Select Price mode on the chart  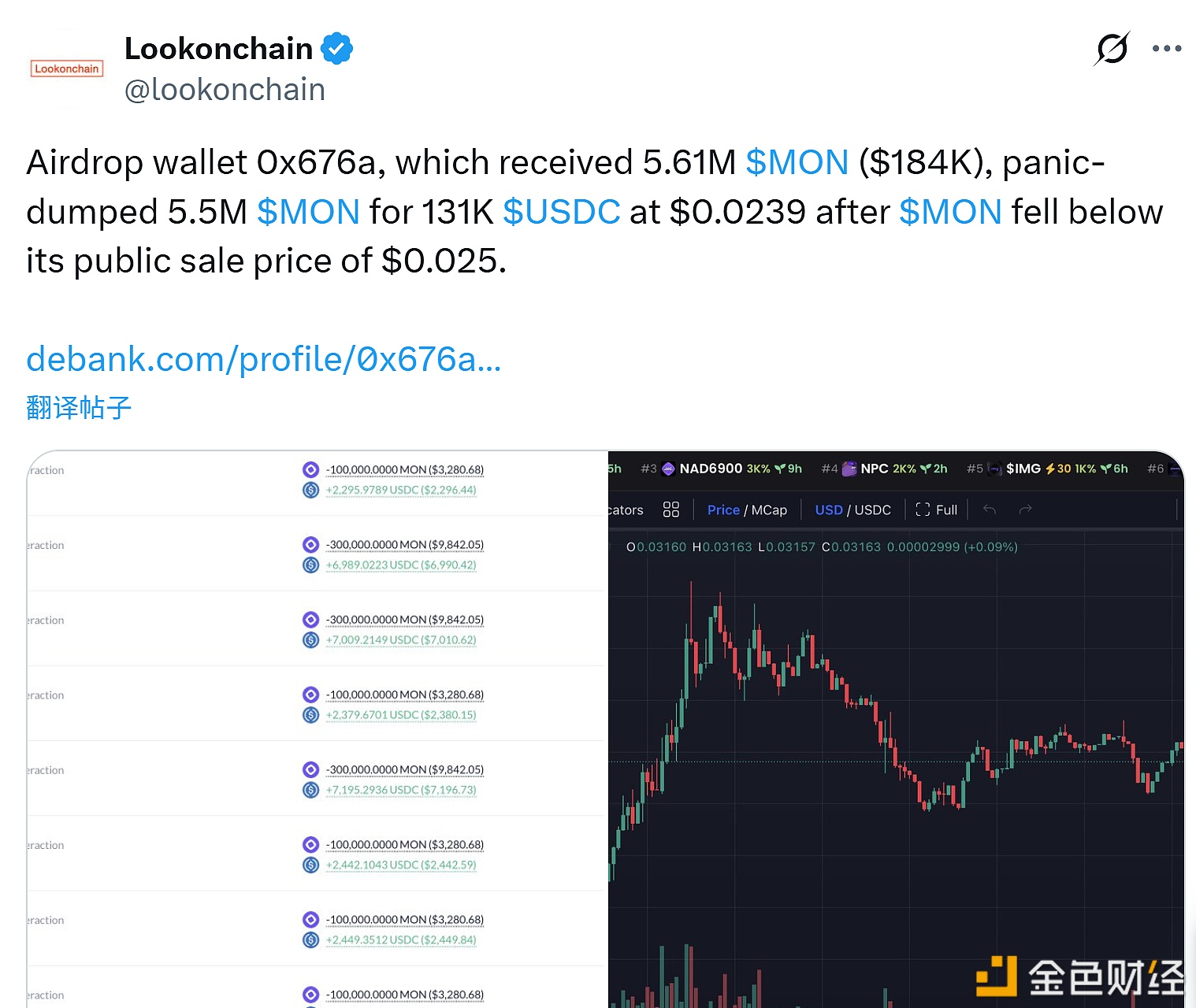click(x=722, y=510)
